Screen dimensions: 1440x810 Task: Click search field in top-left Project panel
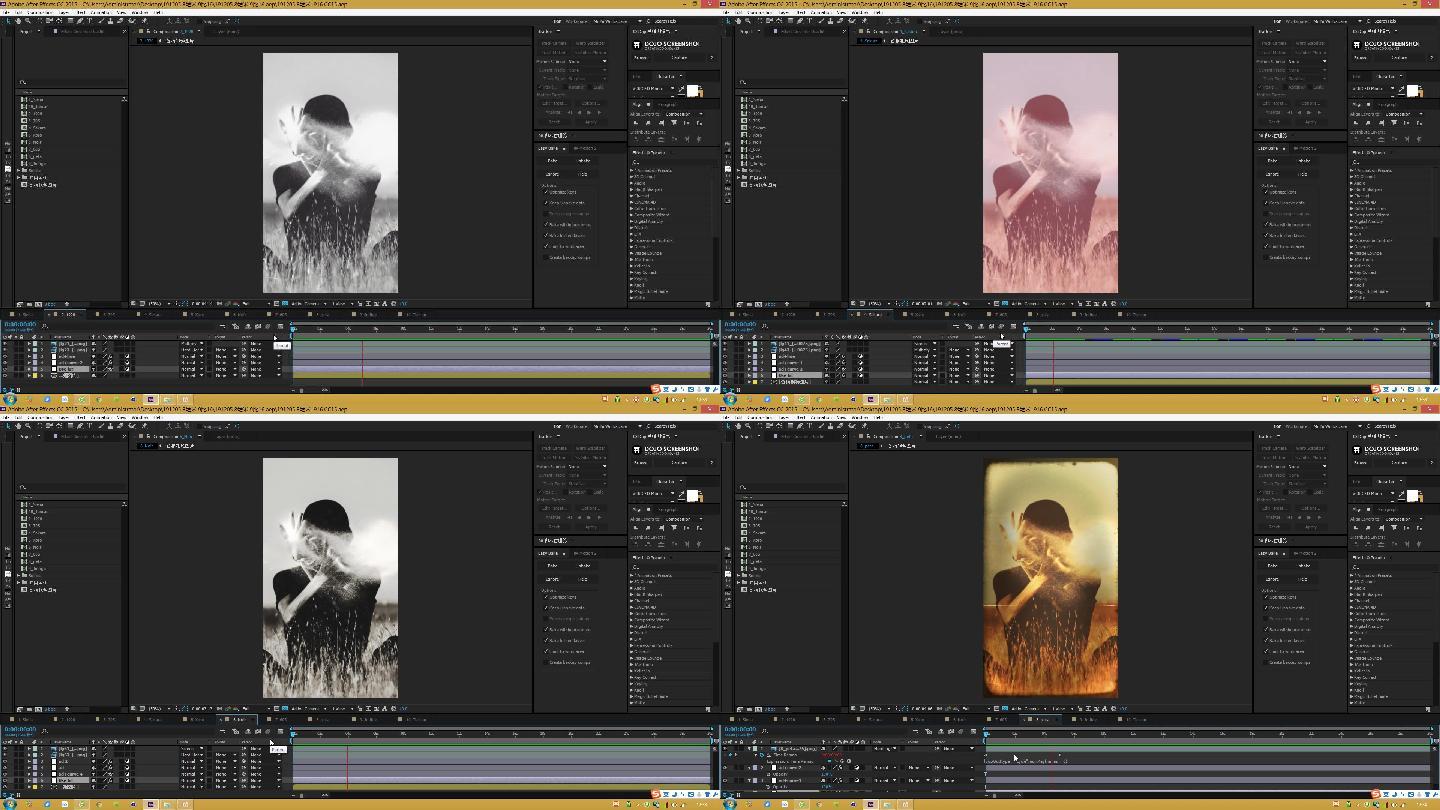coord(72,82)
